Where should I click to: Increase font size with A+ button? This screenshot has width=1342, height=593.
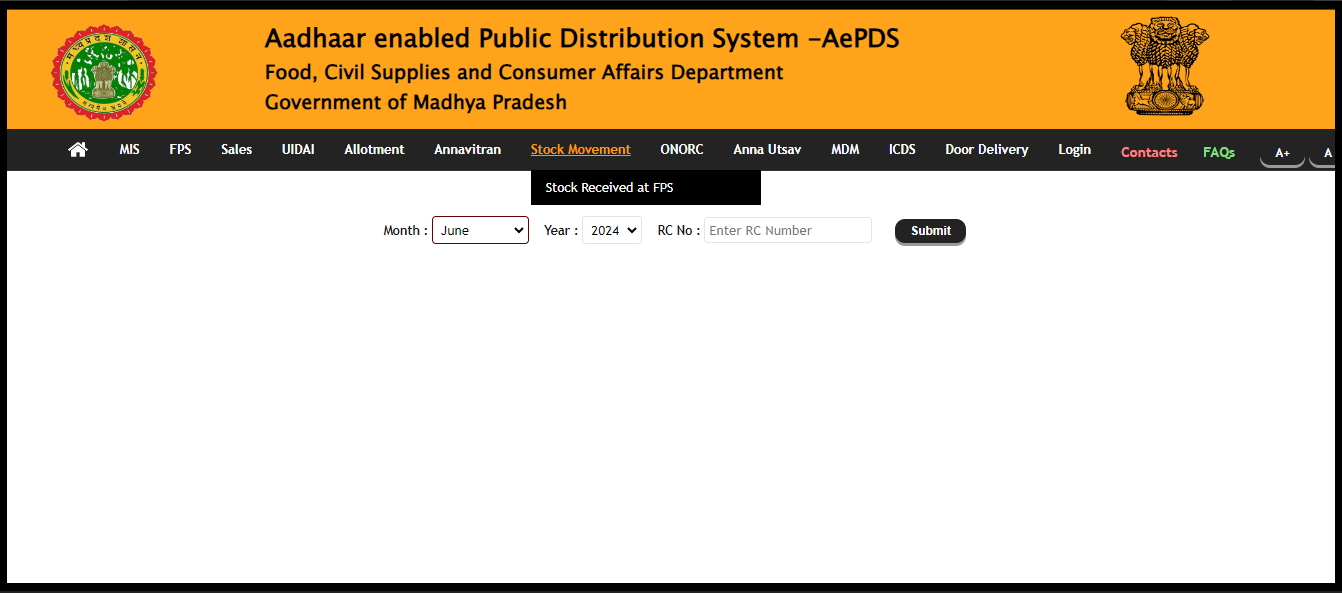point(1282,153)
